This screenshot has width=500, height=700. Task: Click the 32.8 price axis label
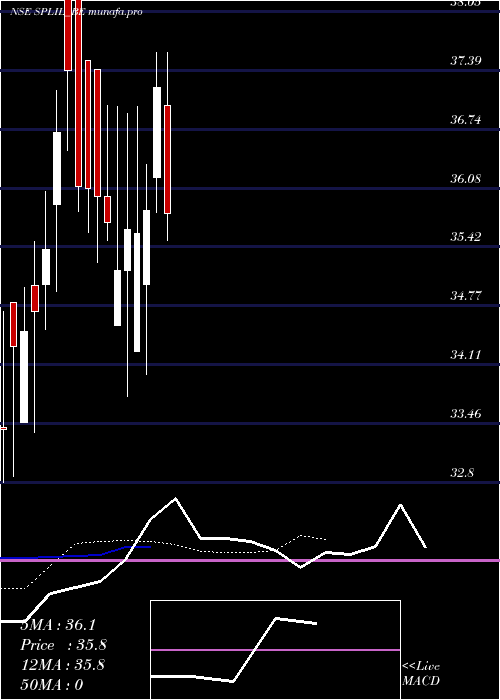462,472
